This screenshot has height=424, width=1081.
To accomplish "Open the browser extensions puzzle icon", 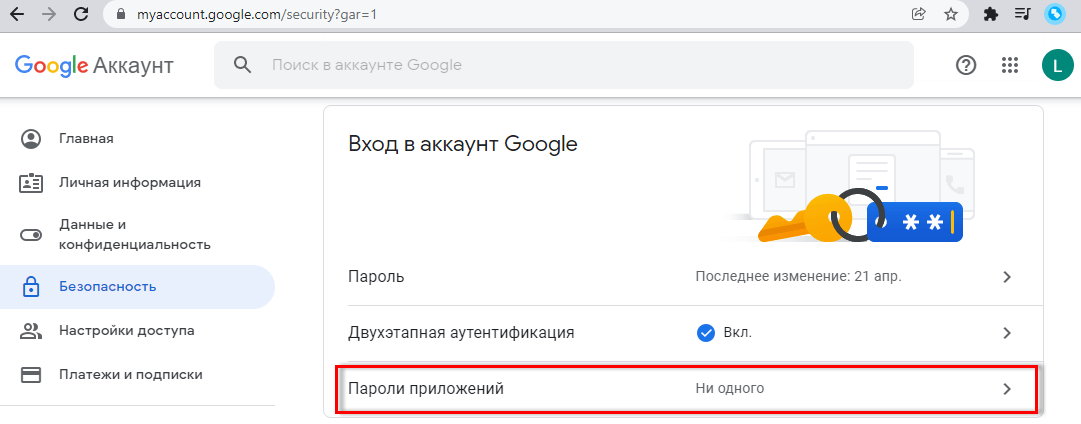I will 991,15.
